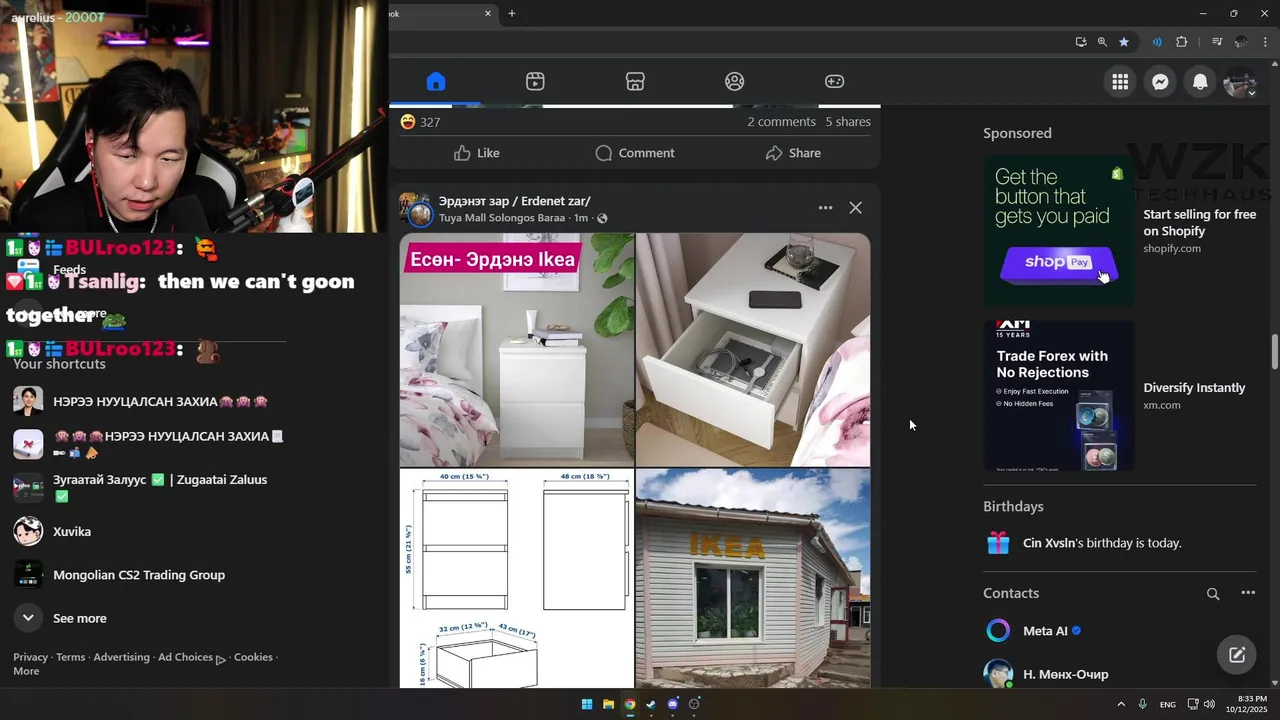Open Mongolian CS2 Trading Group shortcut

click(x=139, y=575)
